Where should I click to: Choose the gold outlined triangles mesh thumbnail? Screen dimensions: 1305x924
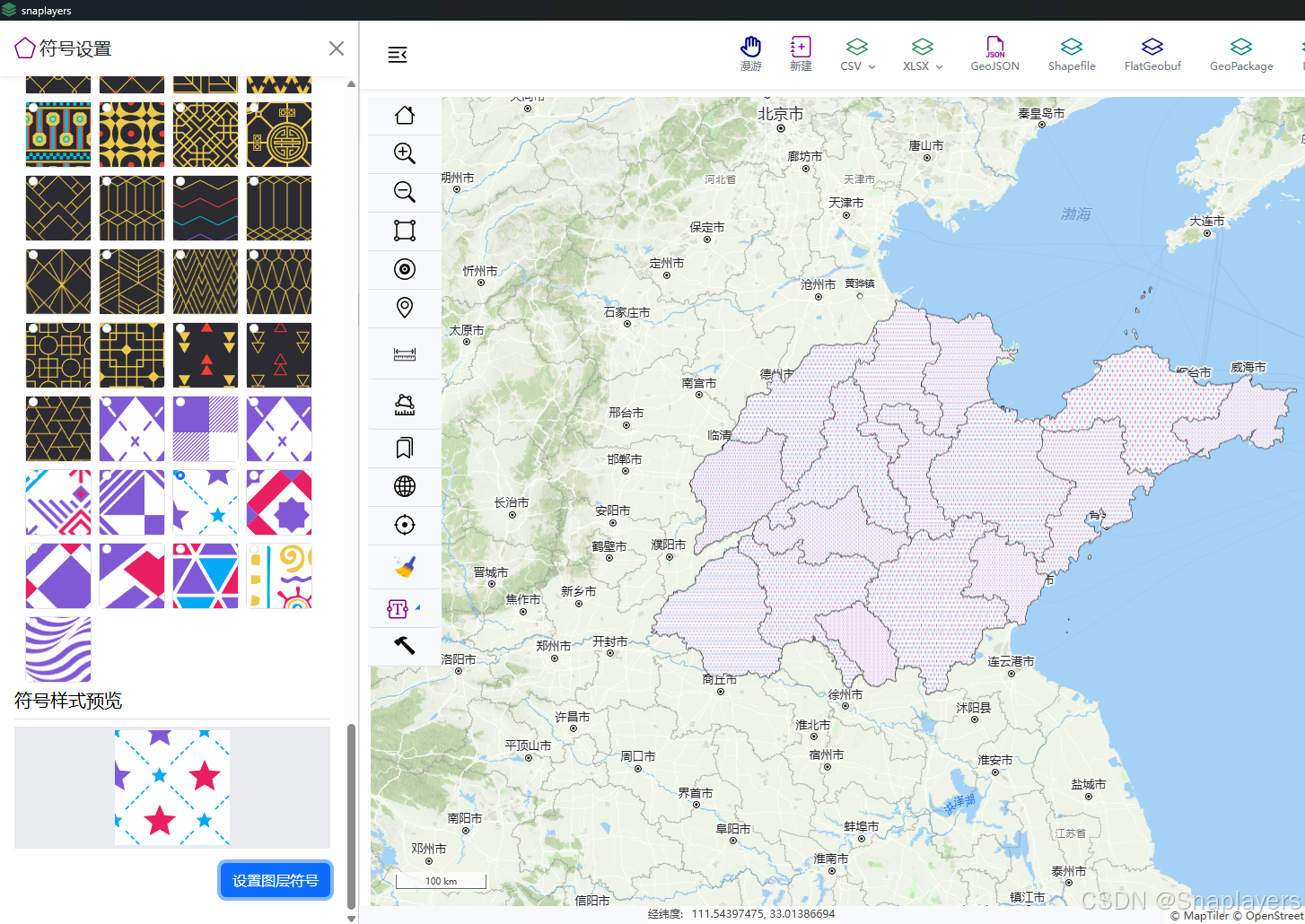(58, 429)
